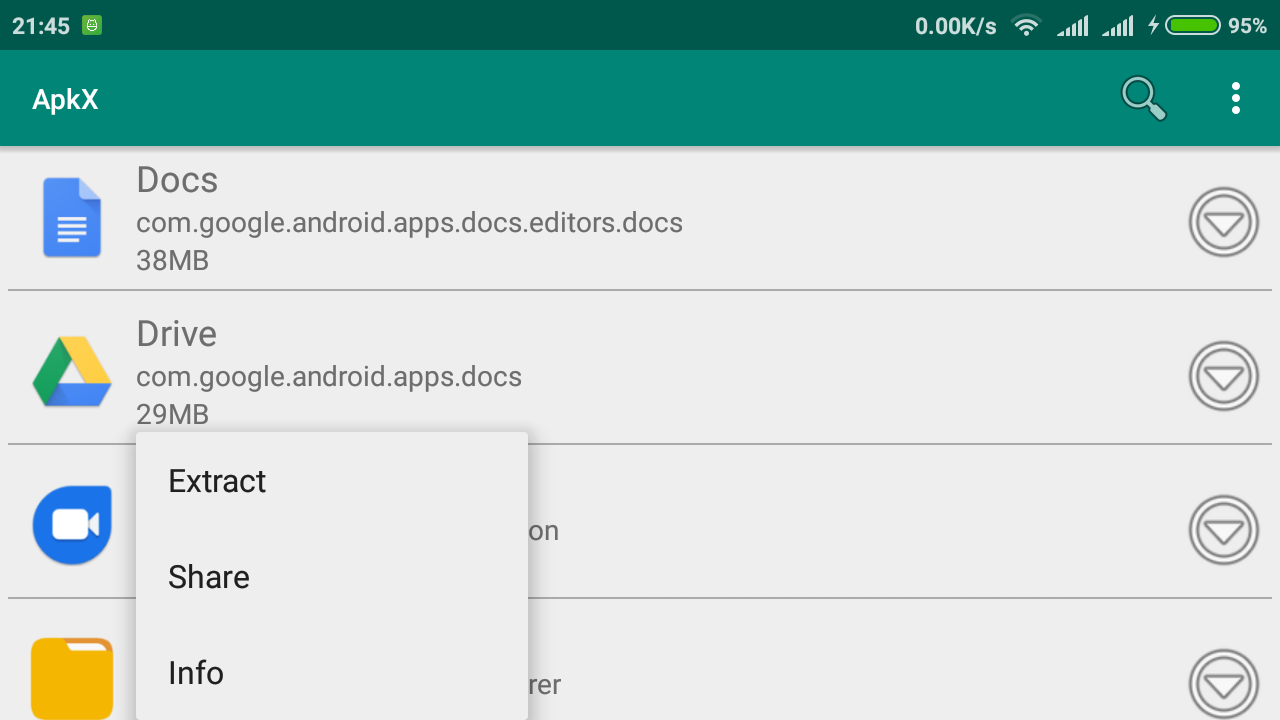Image resolution: width=1280 pixels, height=720 pixels.
Task: Select the Docs app name
Action: pos(177,180)
